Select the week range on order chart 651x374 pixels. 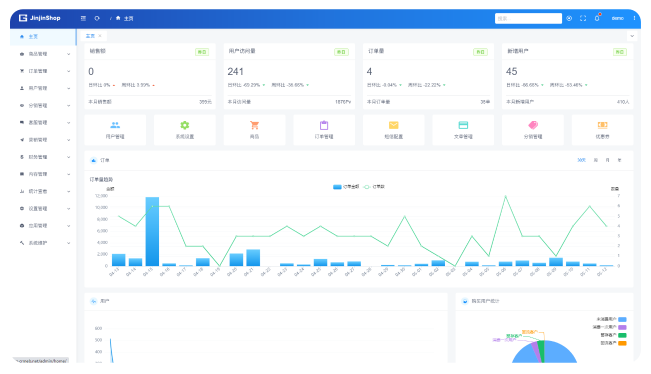pos(596,160)
